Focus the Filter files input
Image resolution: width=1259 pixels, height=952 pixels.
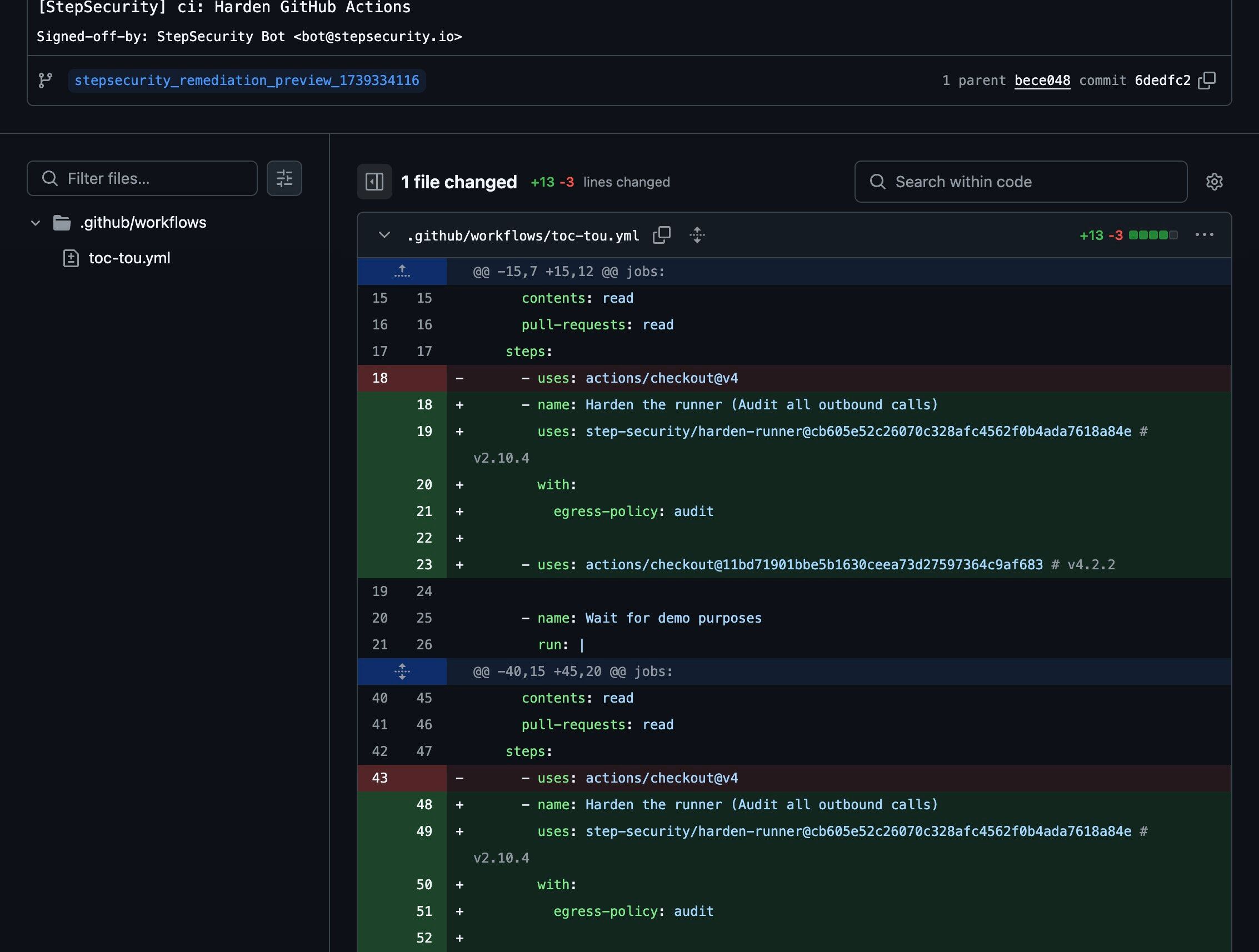tap(142, 178)
